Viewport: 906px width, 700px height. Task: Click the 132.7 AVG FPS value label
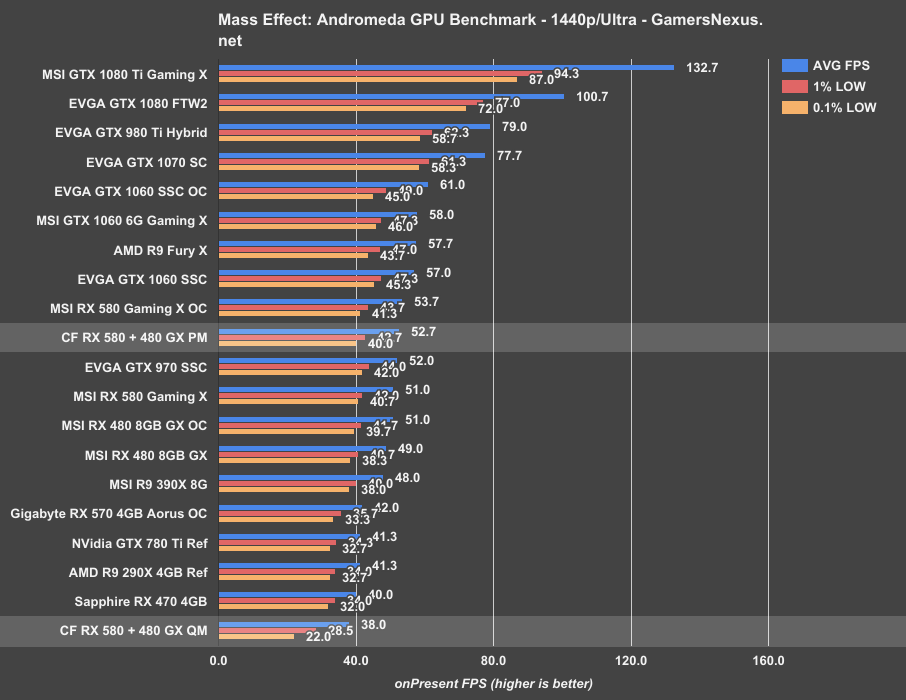click(x=703, y=67)
